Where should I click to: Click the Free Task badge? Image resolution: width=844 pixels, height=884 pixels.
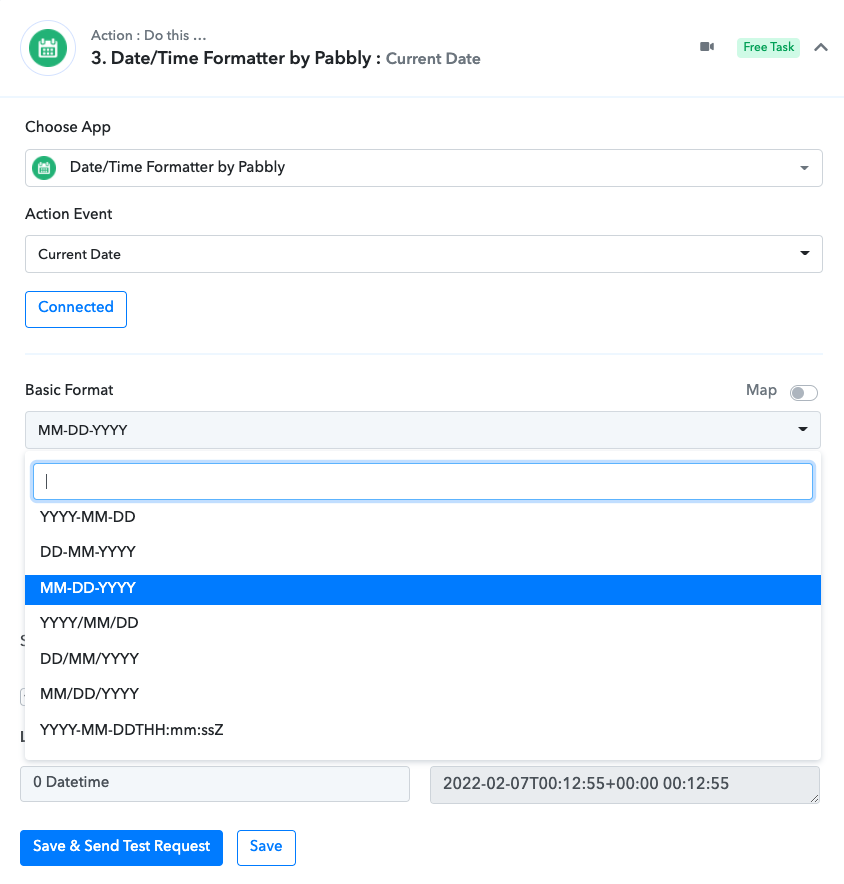[768, 47]
